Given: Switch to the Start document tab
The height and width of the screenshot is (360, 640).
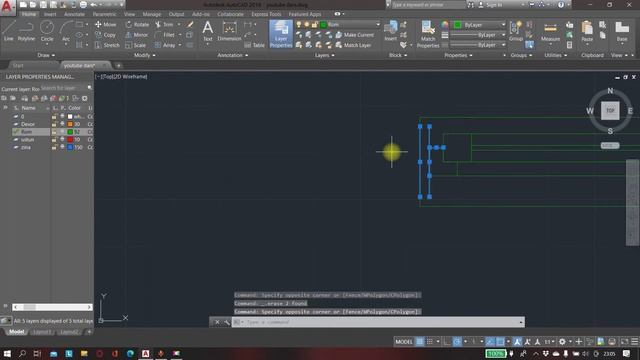Looking at the screenshot, I should tap(18, 65).
